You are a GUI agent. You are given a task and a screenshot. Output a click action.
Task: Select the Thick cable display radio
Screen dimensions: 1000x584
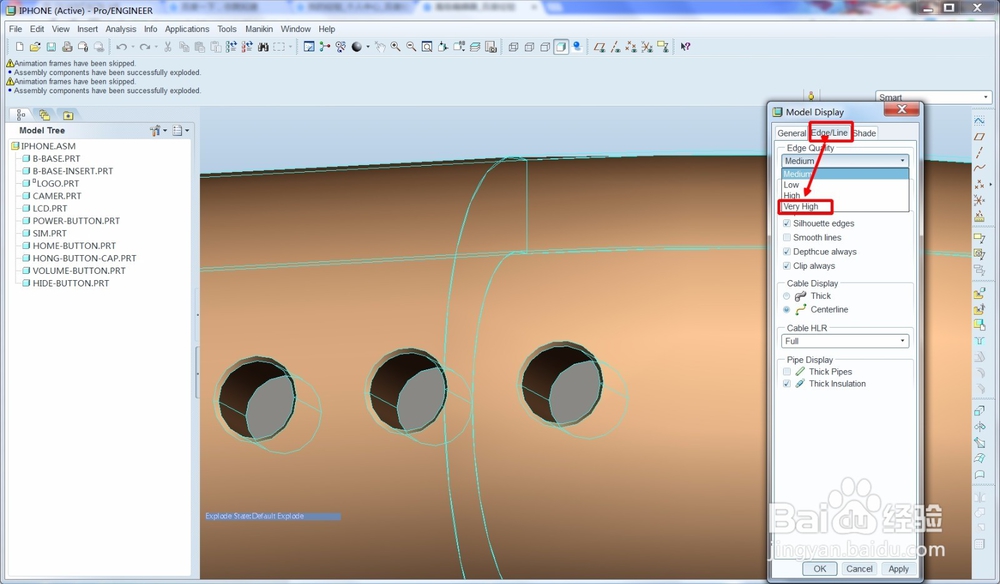coord(786,296)
